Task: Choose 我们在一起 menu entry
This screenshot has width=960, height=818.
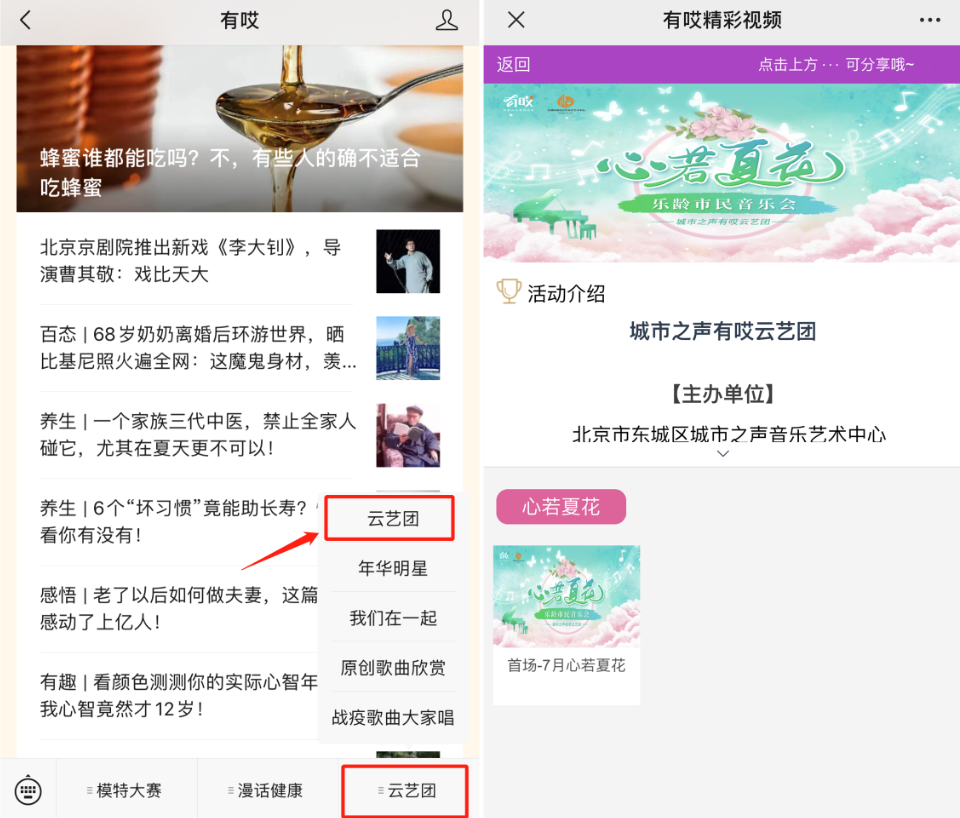Action: pos(392,618)
